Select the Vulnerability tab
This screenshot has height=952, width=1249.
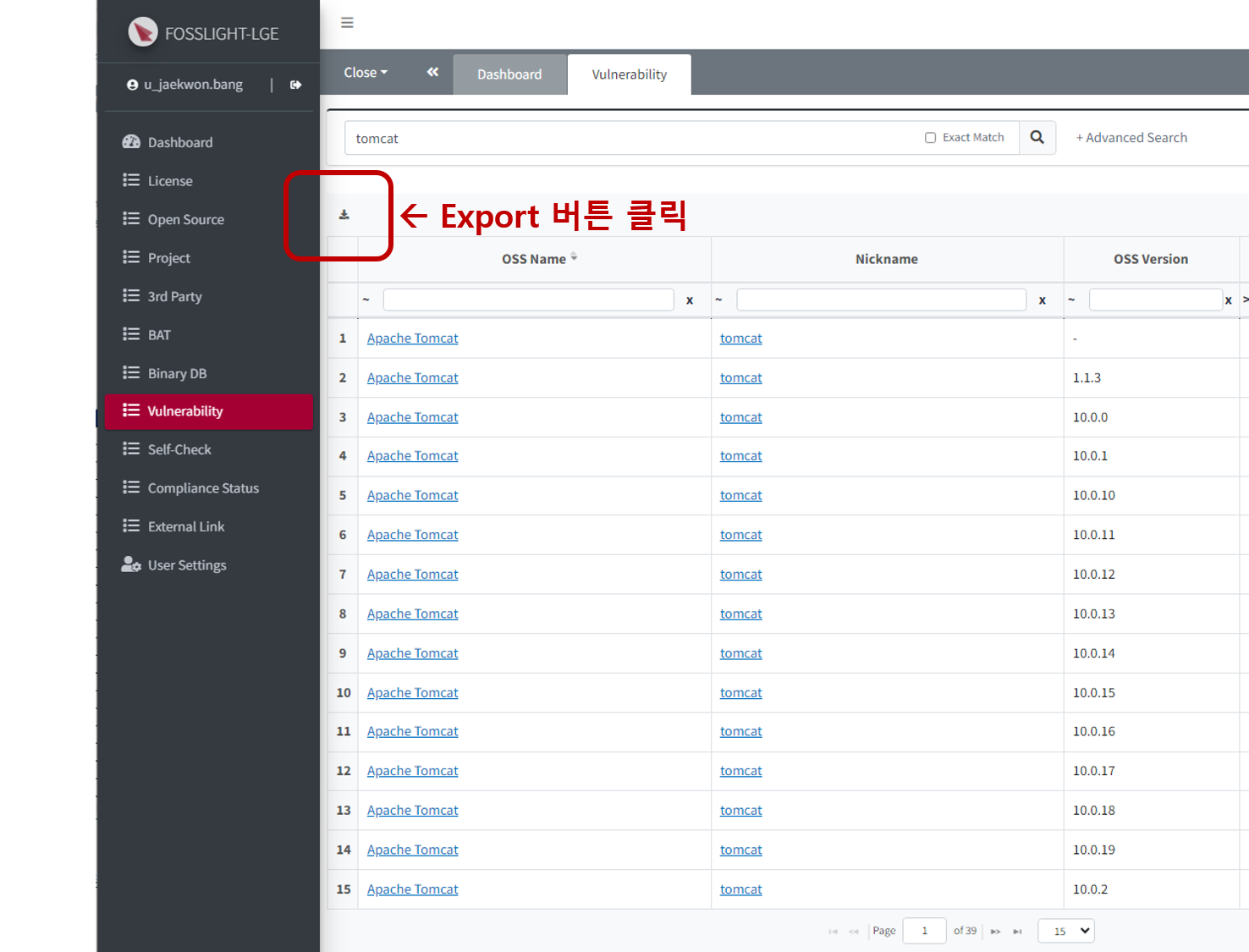629,74
